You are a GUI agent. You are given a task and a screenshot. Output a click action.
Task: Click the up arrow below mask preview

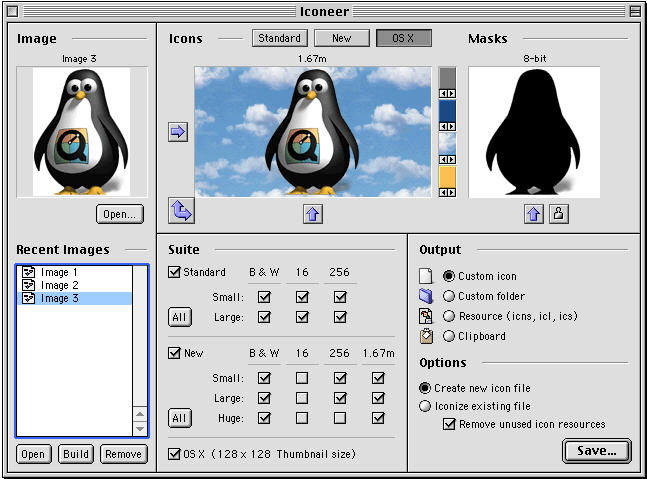click(x=534, y=214)
